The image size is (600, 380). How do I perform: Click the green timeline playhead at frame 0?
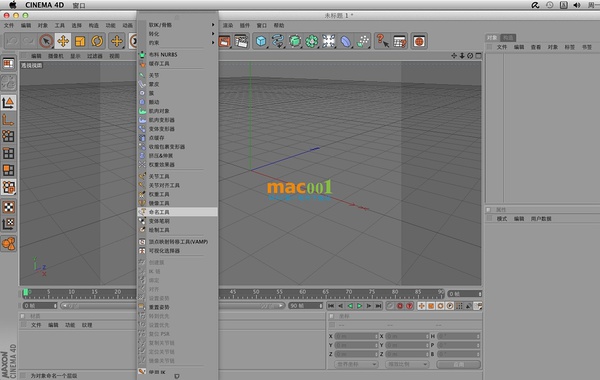tap(26, 293)
